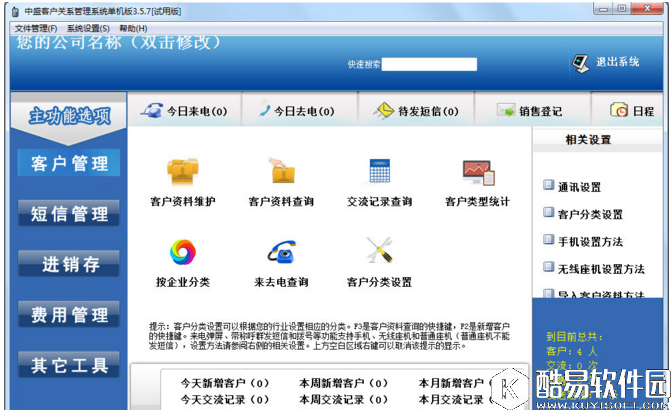Click the 客户资料查询 label text
This screenshot has width=671, height=410.
click(x=282, y=201)
